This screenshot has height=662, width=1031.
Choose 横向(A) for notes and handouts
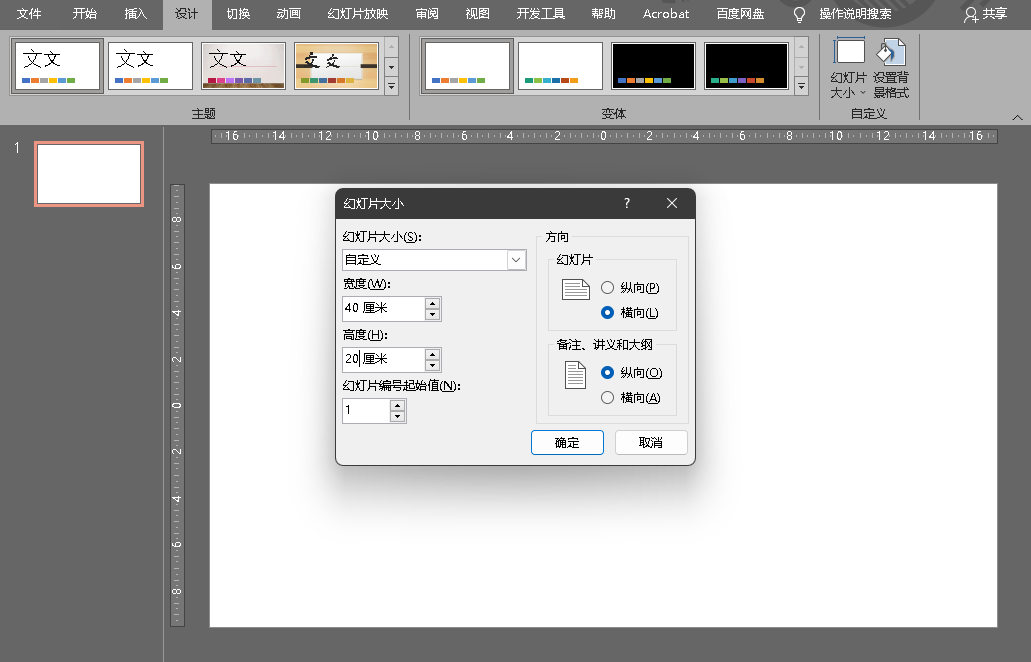click(x=631, y=398)
